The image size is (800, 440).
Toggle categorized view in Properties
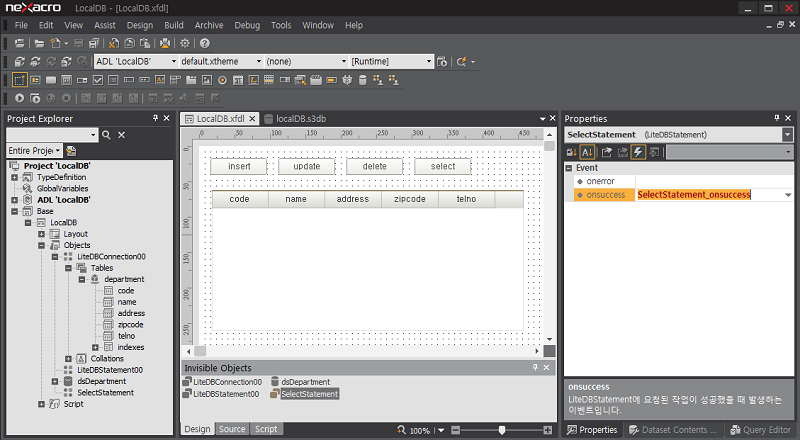click(x=571, y=152)
